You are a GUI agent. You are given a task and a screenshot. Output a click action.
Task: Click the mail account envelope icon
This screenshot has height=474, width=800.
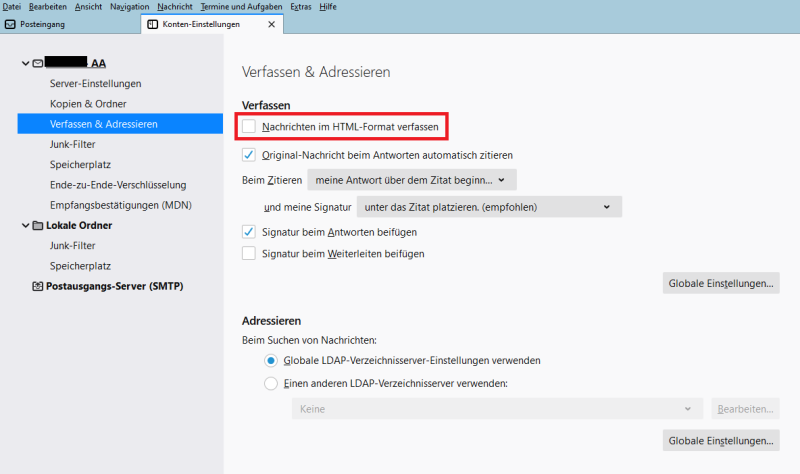[x=38, y=64]
